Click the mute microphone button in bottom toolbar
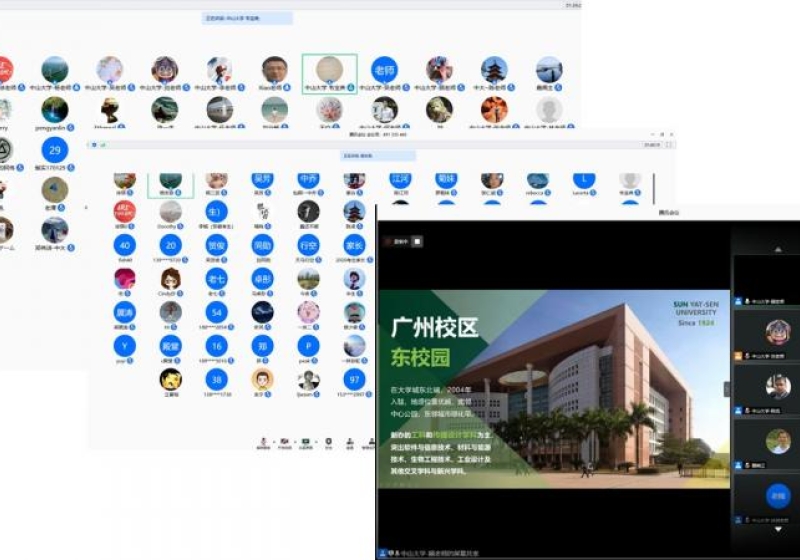Image resolution: width=800 pixels, height=560 pixels. [263, 442]
